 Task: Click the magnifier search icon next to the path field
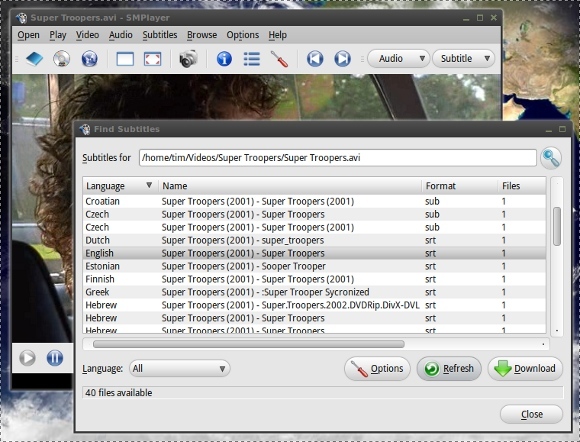click(x=551, y=158)
